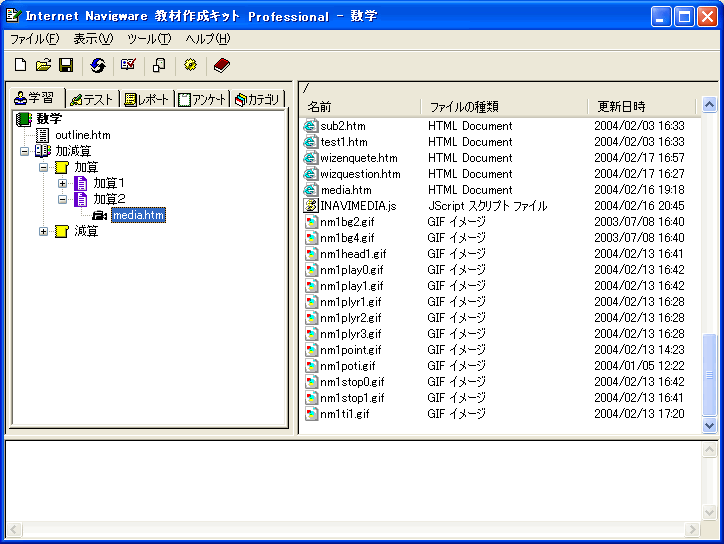Click the yellow folder icon beside 減算
The width and height of the screenshot is (724, 544).
click(62, 231)
